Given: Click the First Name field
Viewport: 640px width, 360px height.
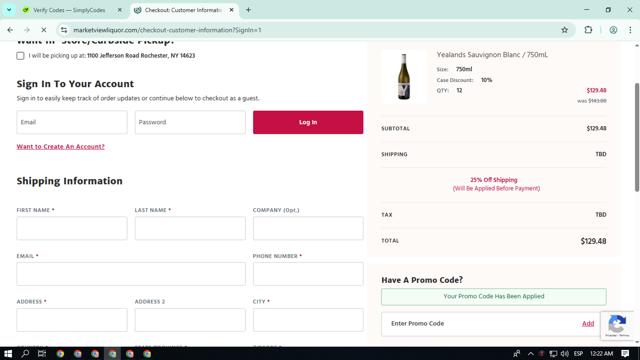Looking at the screenshot, I should tap(72, 228).
